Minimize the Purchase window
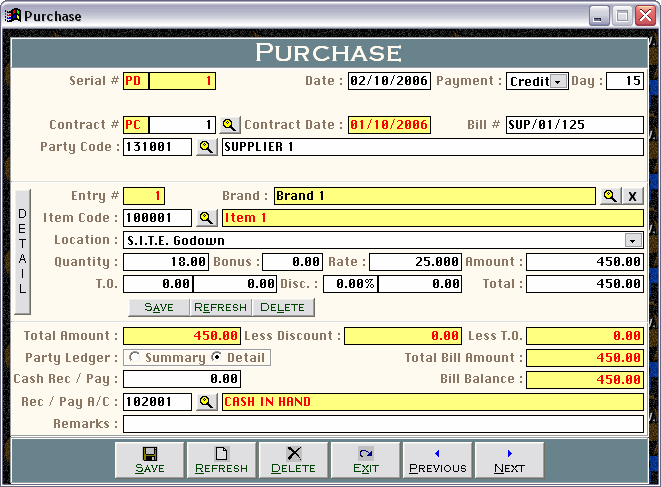The width and height of the screenshot is (661, 487). click(x=598, y=16)
